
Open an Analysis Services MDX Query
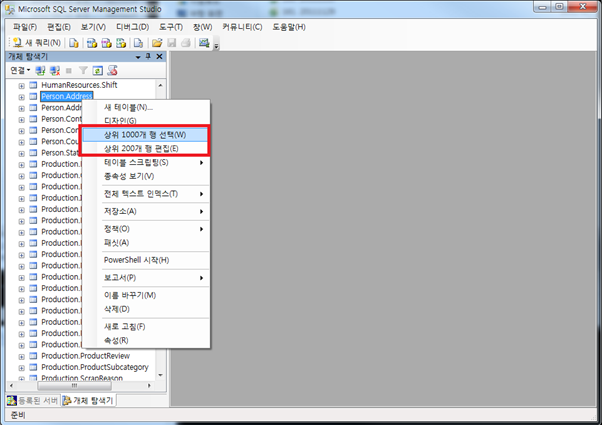[91, 43]
